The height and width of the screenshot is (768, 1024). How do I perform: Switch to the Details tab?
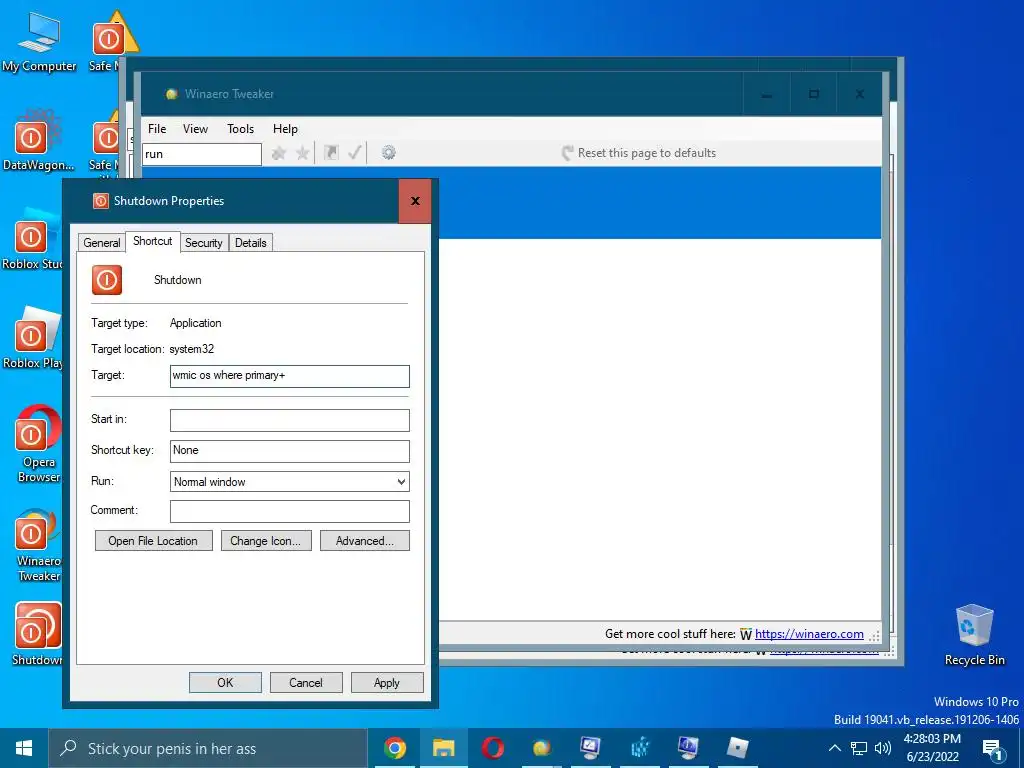(x=251, y=242)
